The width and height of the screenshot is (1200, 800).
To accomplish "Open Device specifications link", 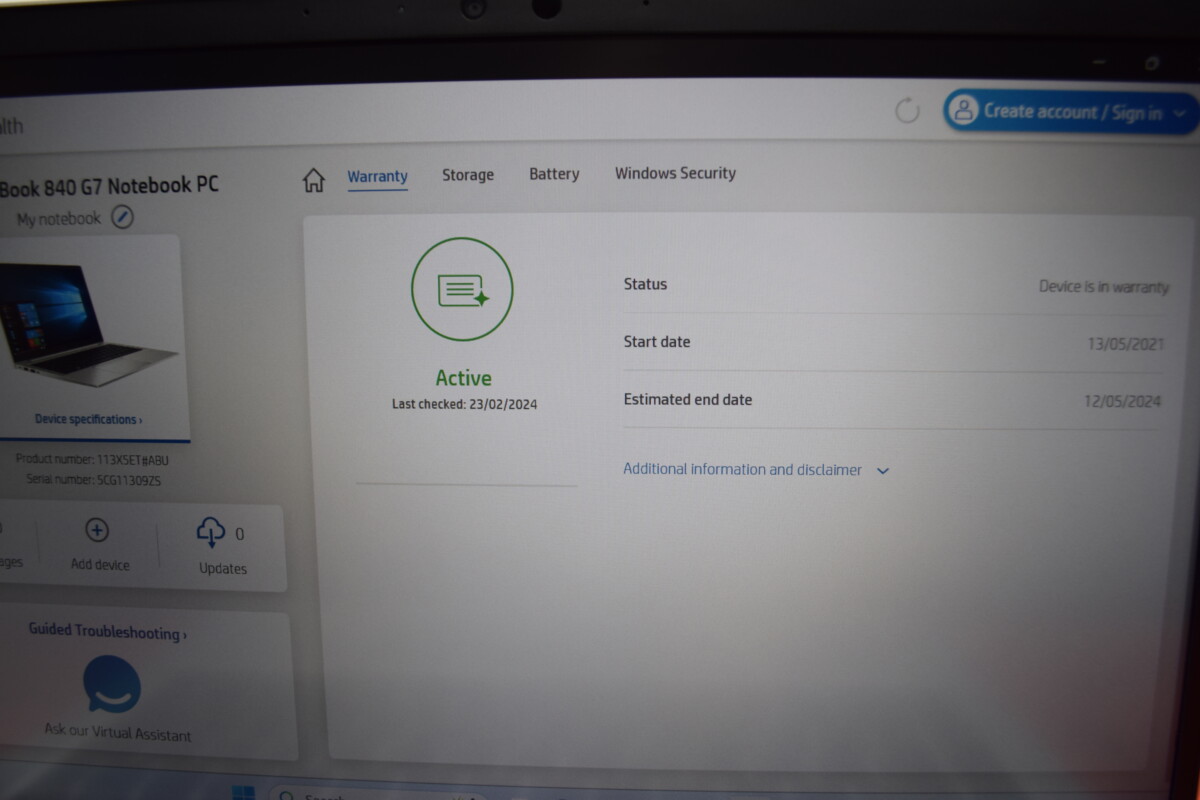I will point(88,419).
